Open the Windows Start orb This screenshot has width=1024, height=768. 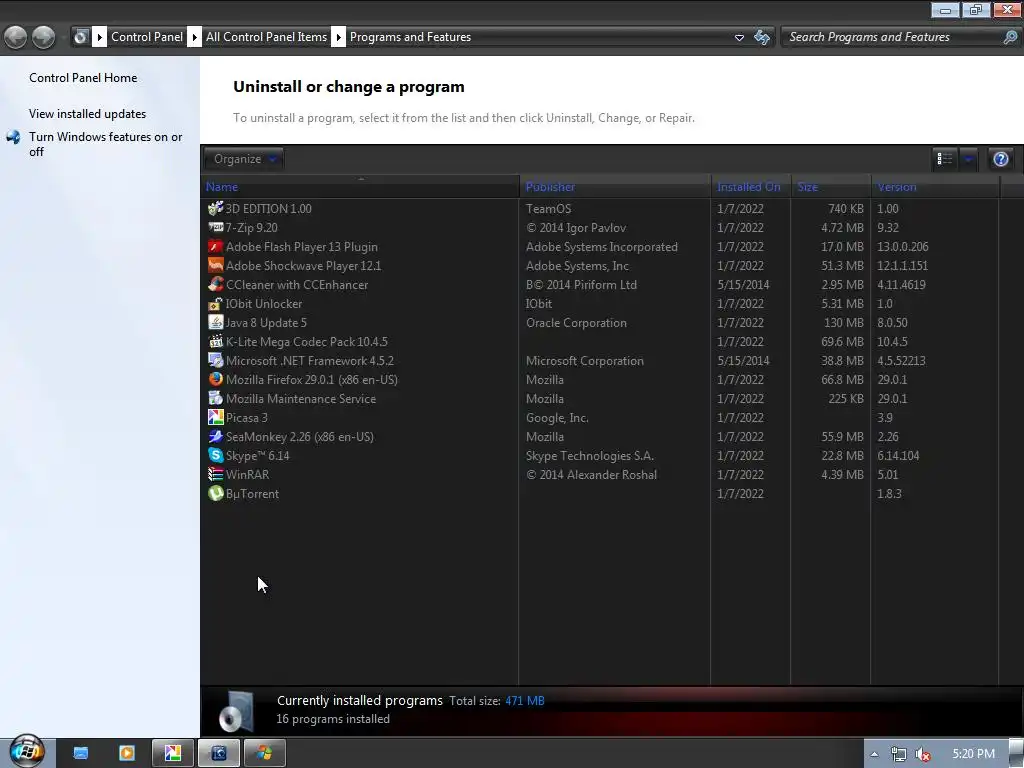point(27,750)
